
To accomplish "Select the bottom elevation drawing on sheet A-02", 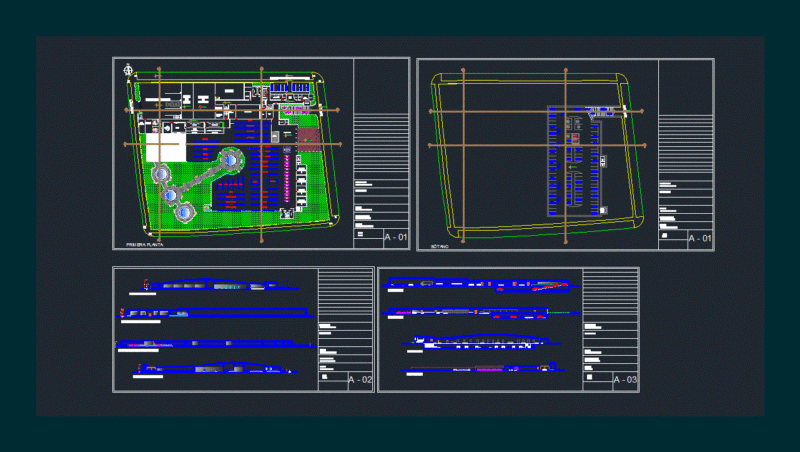I will tap(214, 367).
